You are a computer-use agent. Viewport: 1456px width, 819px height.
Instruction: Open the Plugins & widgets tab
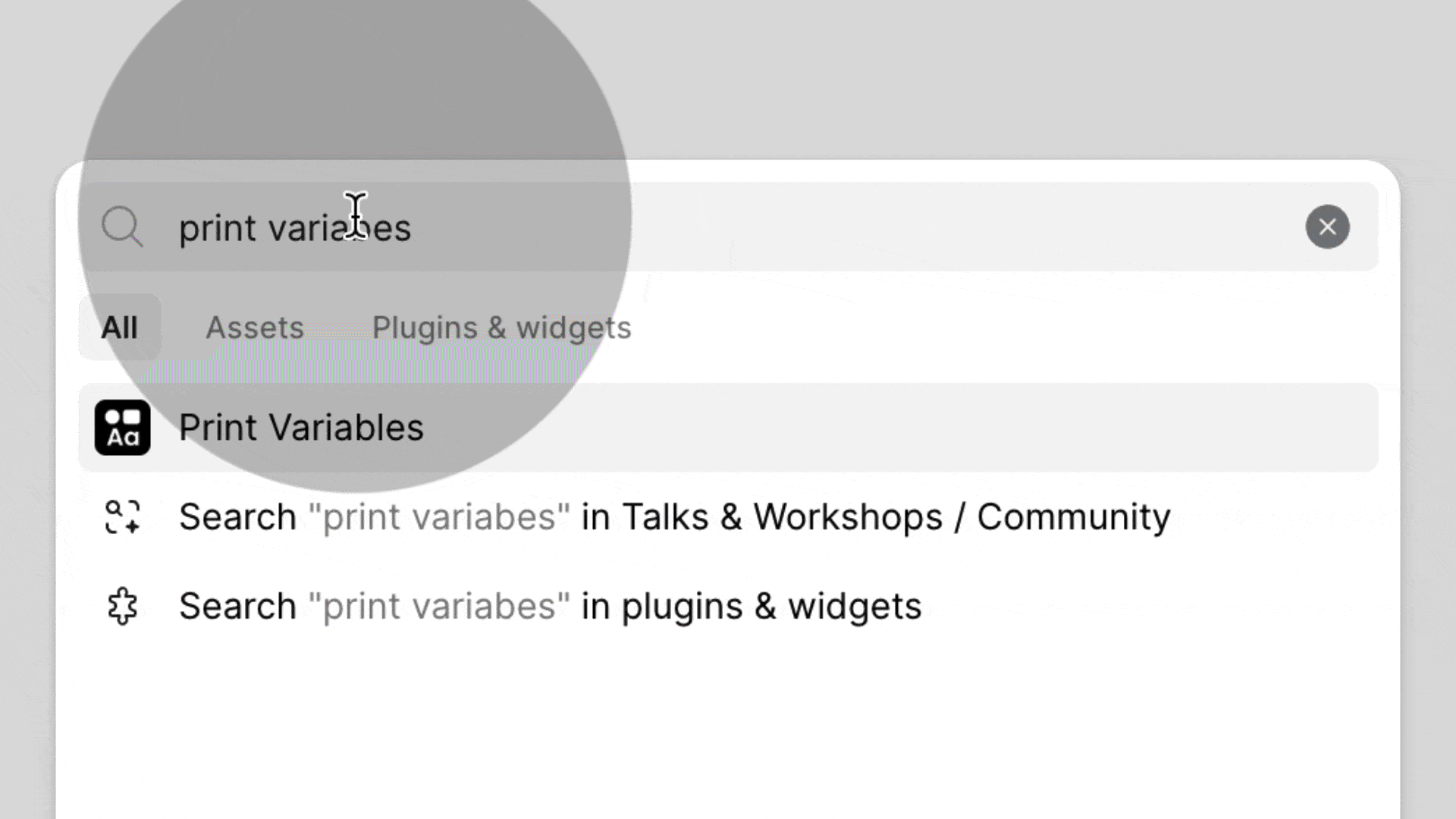coord(501,328)
